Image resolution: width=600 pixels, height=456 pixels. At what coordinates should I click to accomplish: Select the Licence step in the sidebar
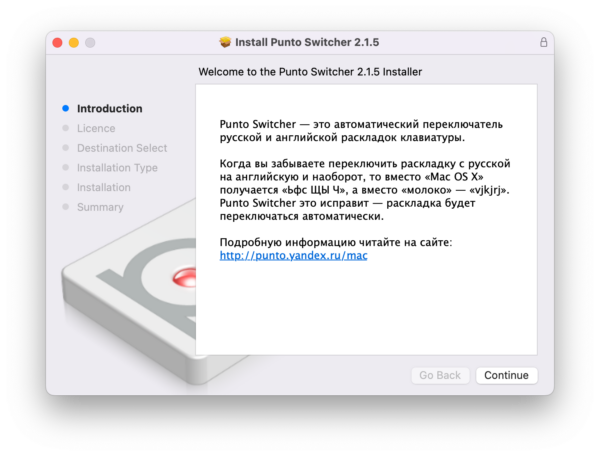(x=96, y=128)
